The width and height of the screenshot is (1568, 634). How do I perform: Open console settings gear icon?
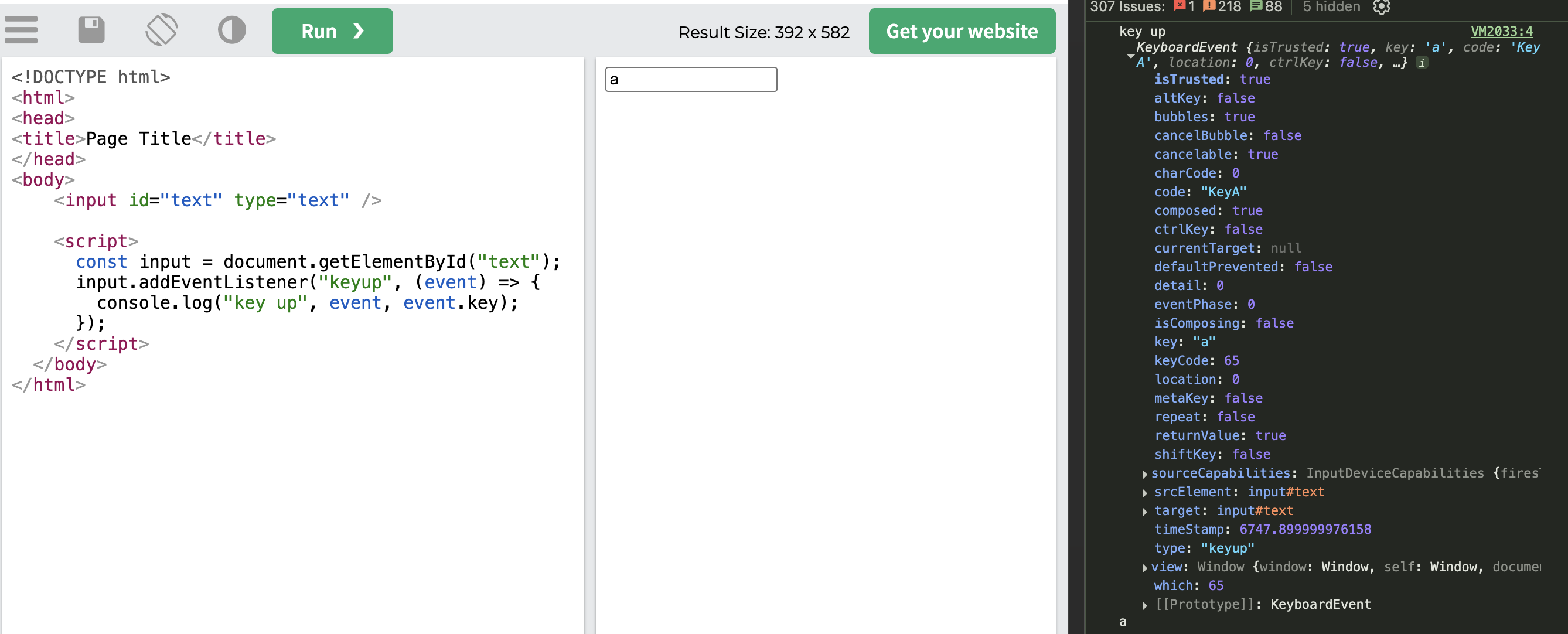click(1382, 6)
